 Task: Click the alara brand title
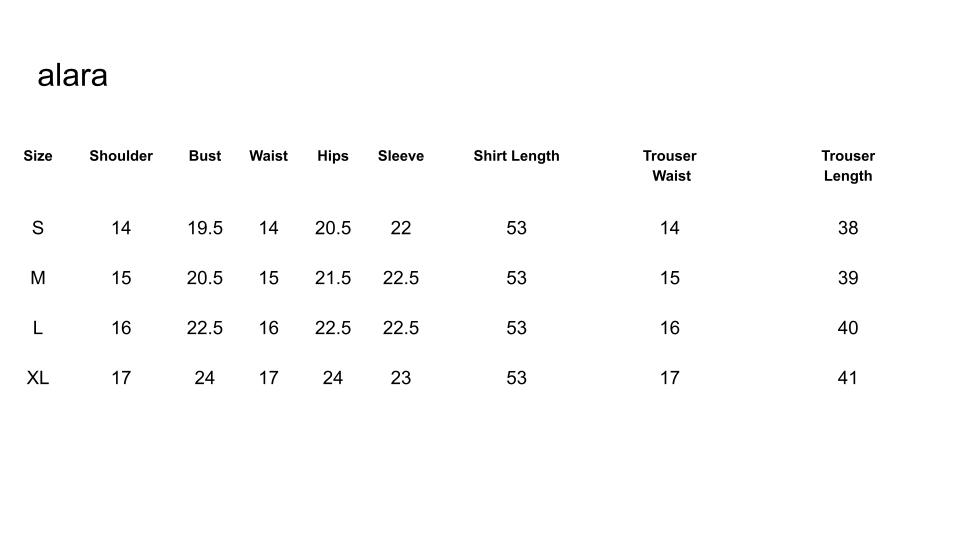(72, 76)
